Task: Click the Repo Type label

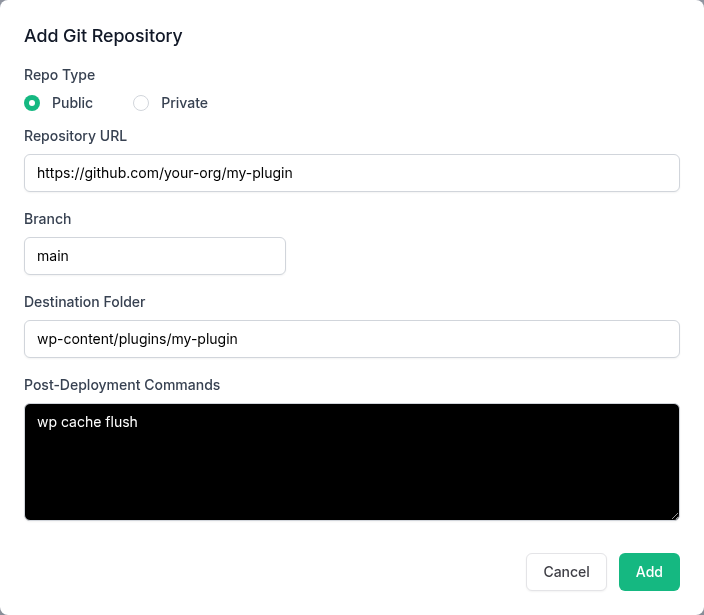Action: pyautogui.click(x=60, y=75)
